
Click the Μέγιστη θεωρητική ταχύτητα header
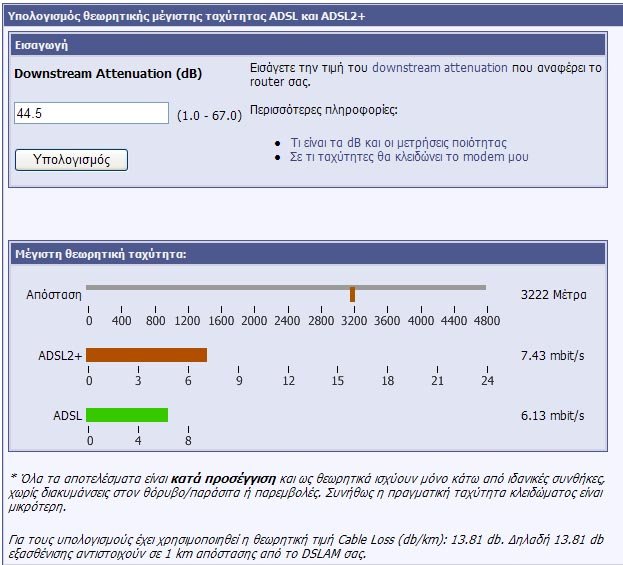[x=308, y=254]
